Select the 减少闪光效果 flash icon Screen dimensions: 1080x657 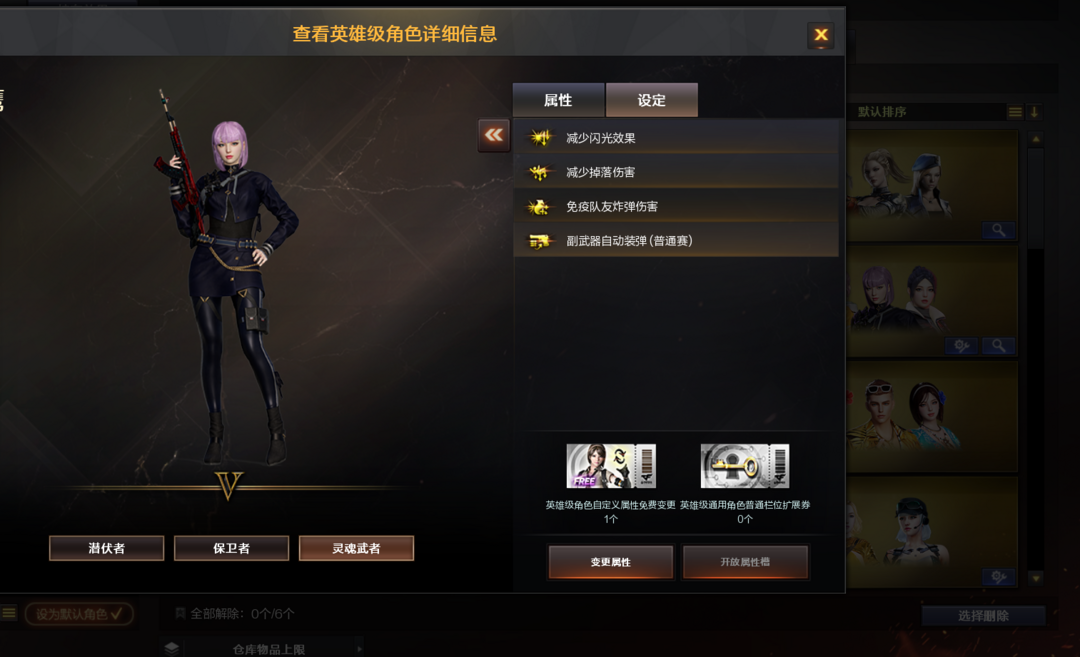(540, 138)
